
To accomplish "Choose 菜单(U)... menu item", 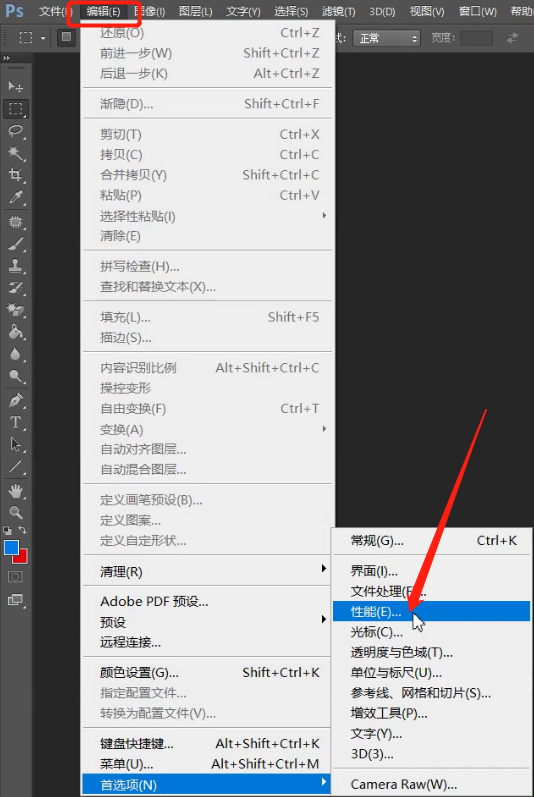I will coord(205,764).
